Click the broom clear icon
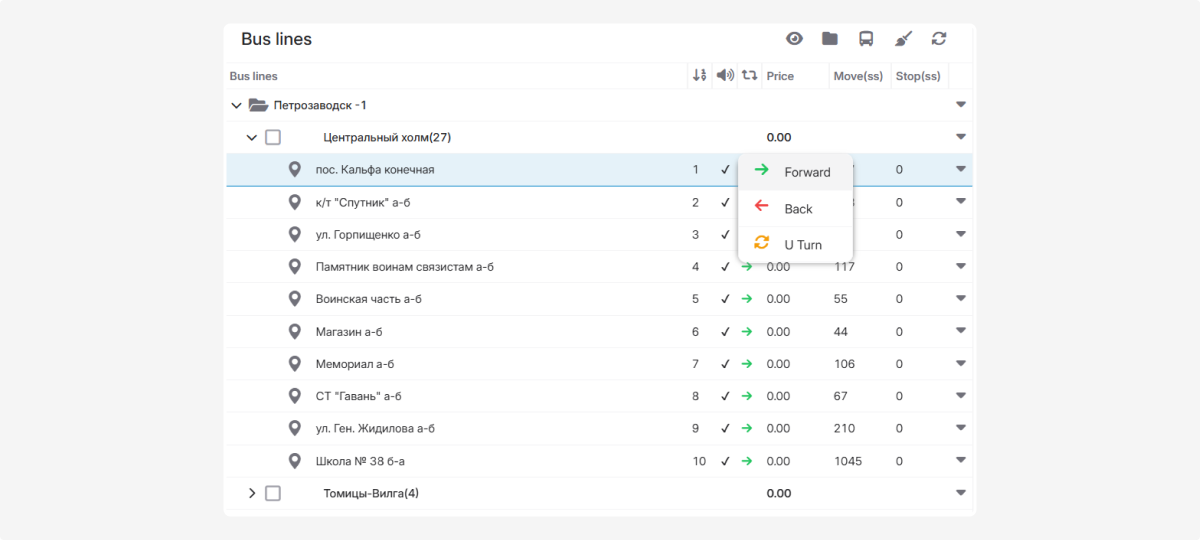Screen dimensions: 1200x540 click(902, 39)
